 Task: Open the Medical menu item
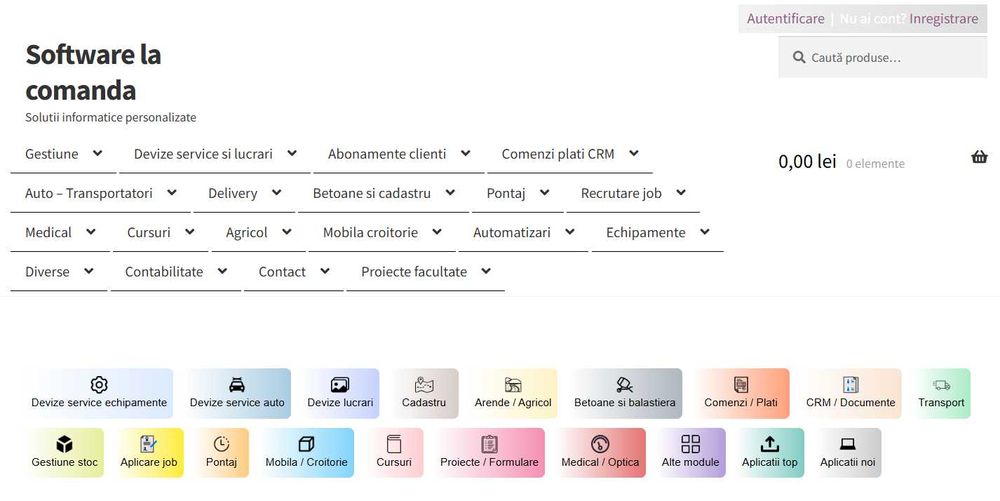(x=48, y=232)
